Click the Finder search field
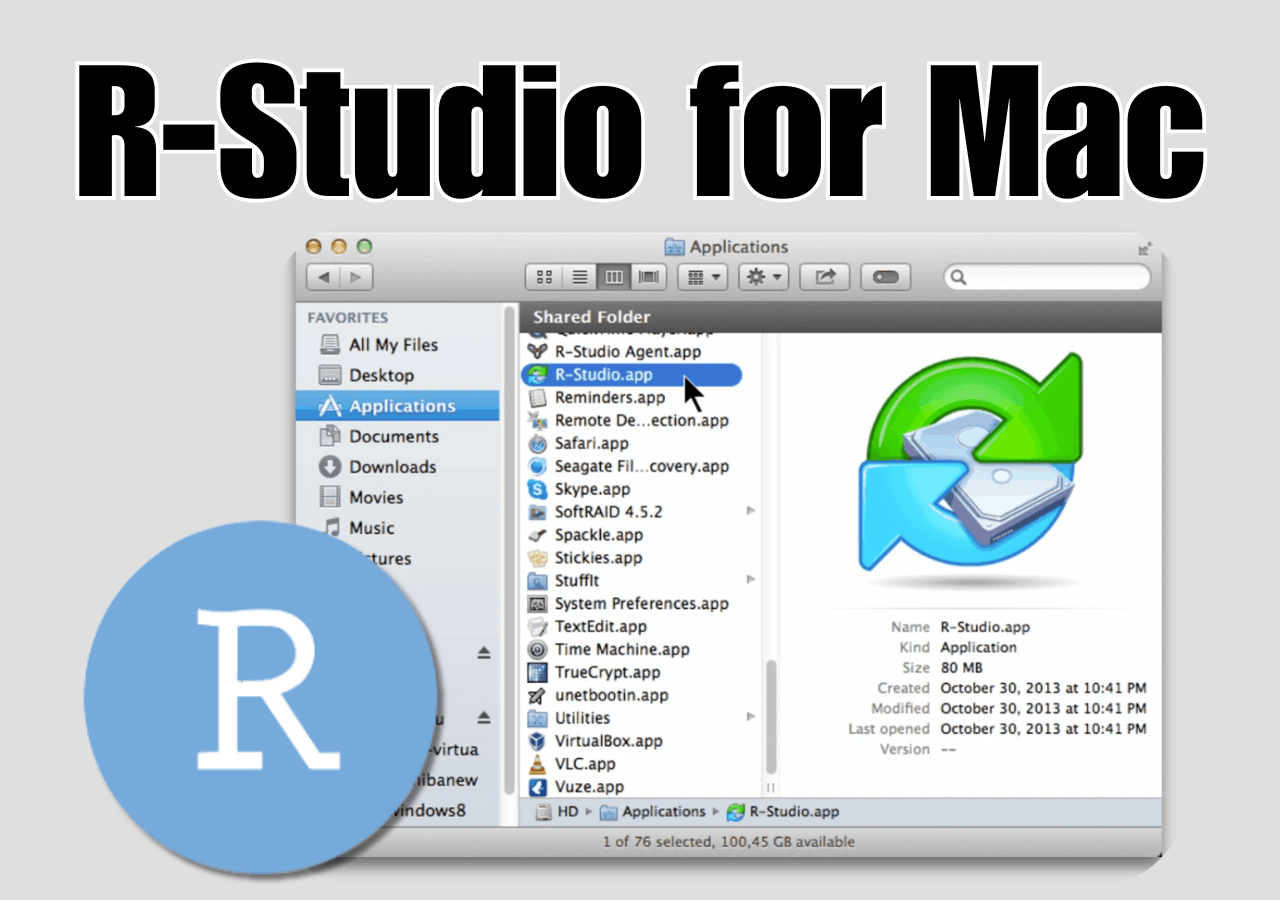1280x900 pixels. pos(1048,277)
